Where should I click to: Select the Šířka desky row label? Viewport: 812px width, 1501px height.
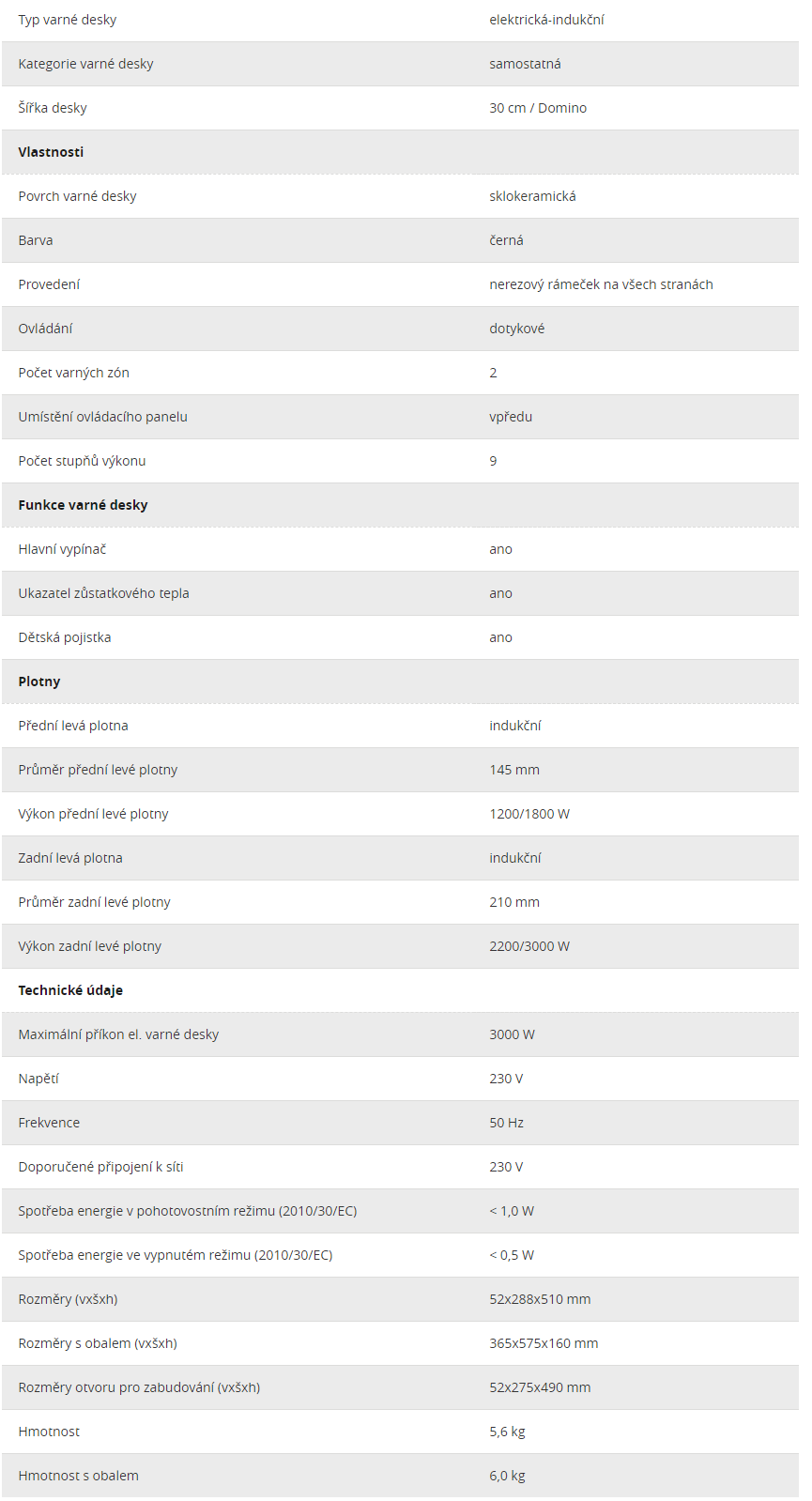click(x=53, y=108)
